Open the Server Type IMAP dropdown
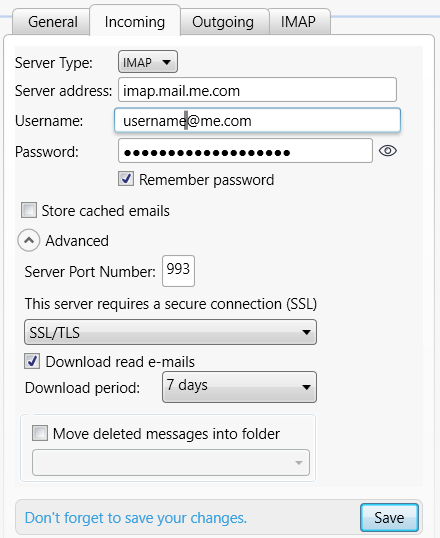440x538 pixels. pyautogui.click(x=148, y=62)
